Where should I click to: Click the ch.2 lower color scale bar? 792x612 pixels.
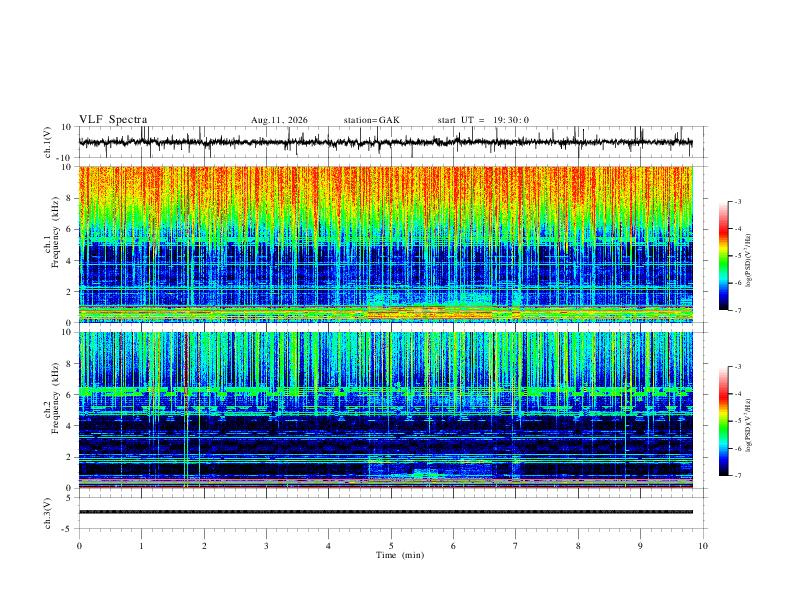click(723, 421)
